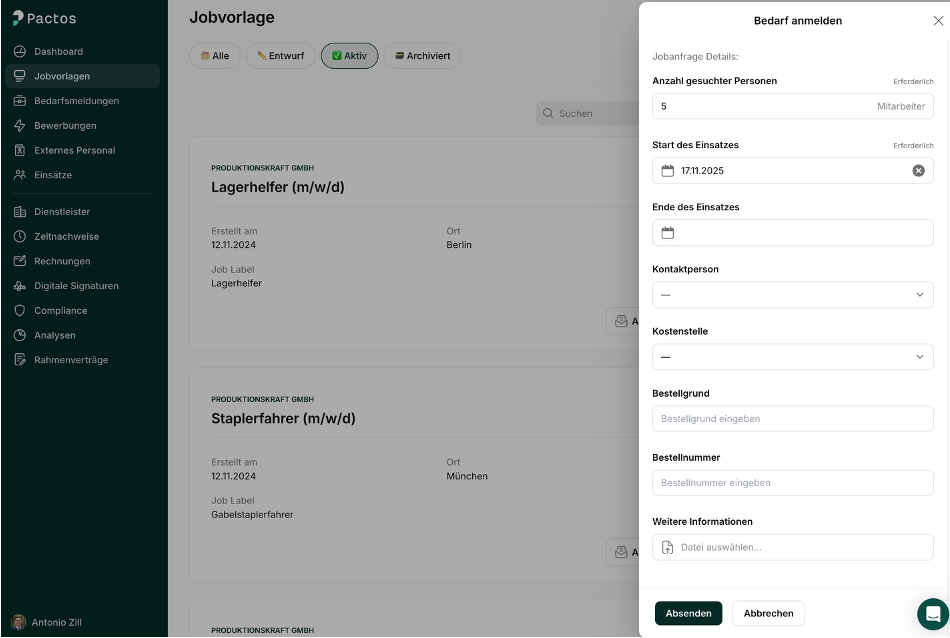Toggle the Entwurf filter chip
The height and width of the screenshot is (638, 950).
pyautogui.click(x=279, y=56)
